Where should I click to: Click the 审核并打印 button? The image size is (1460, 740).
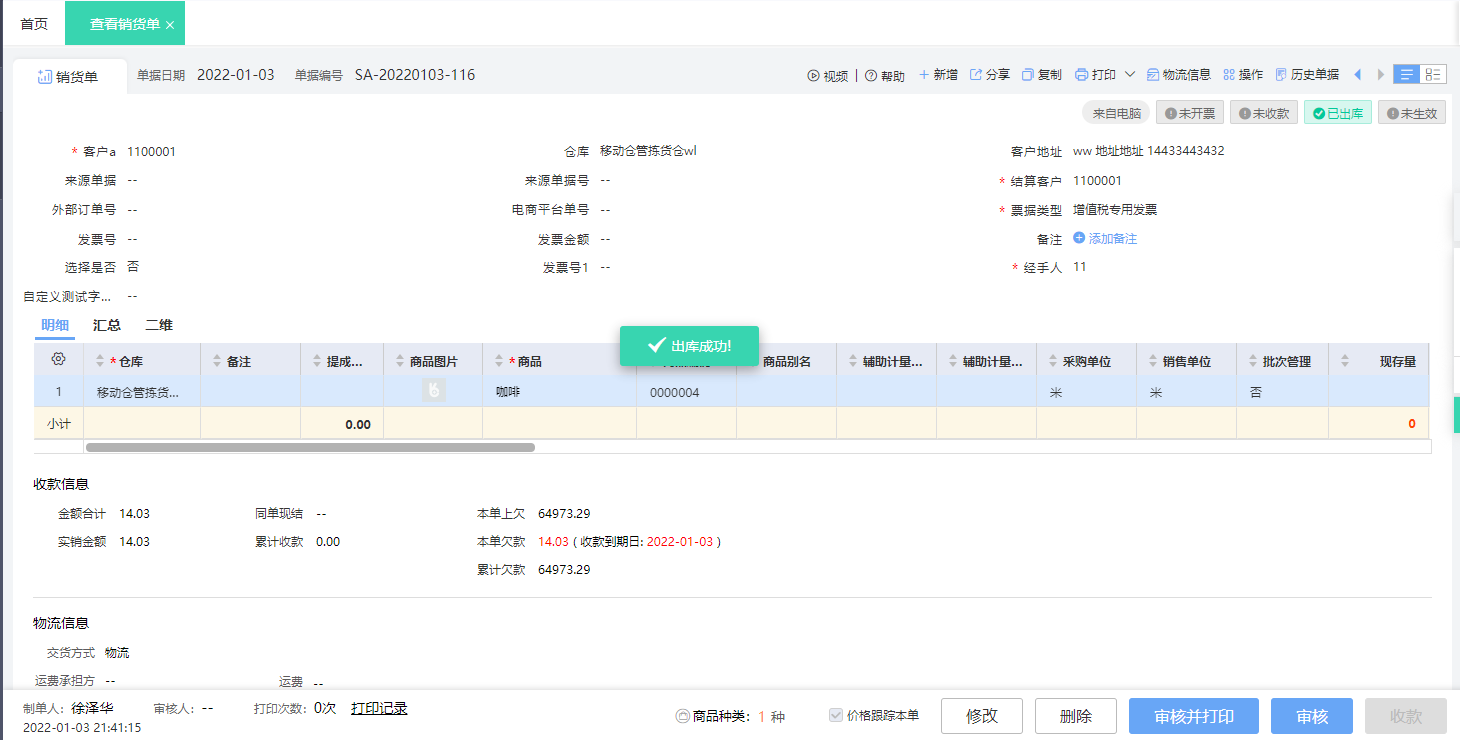pos(1193,716)
